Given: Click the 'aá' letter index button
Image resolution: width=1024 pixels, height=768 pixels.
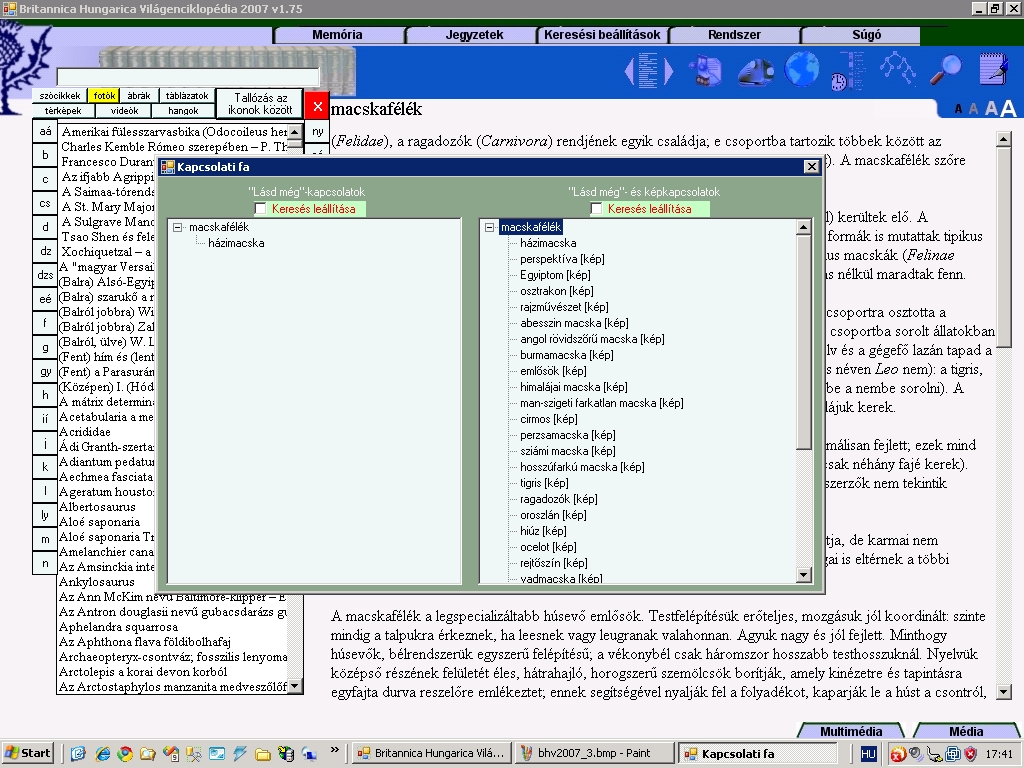Looking at the screenshot, I should [45, 131].
